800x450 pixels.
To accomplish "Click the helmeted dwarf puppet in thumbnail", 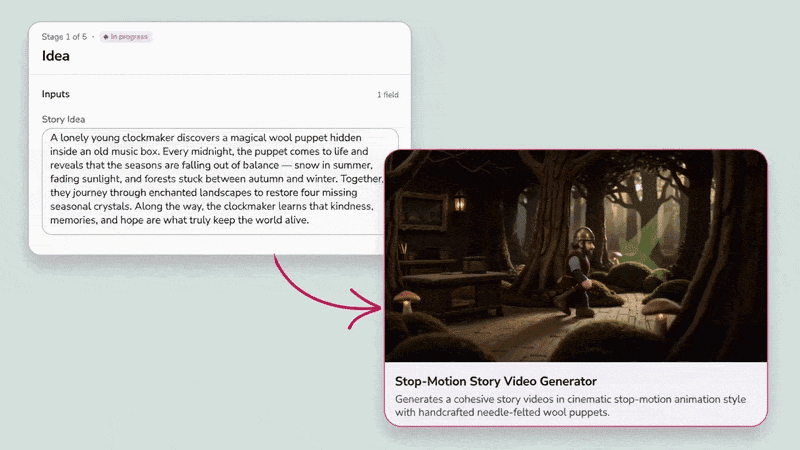I will coord(578,270).
